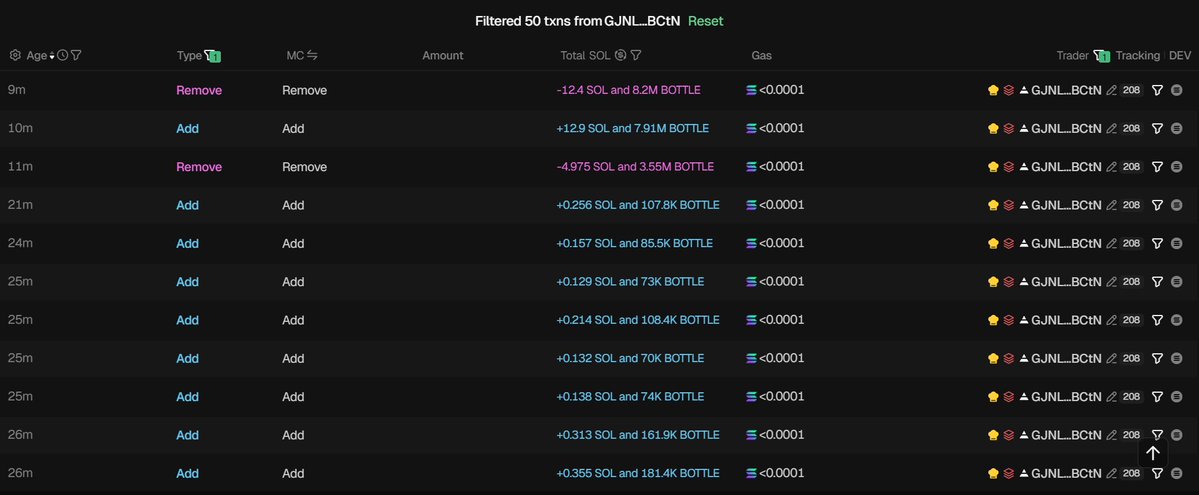Filter by trader in the 11m row
The width and height of the screenshot is (1199, 495).
coord(1157,167)
